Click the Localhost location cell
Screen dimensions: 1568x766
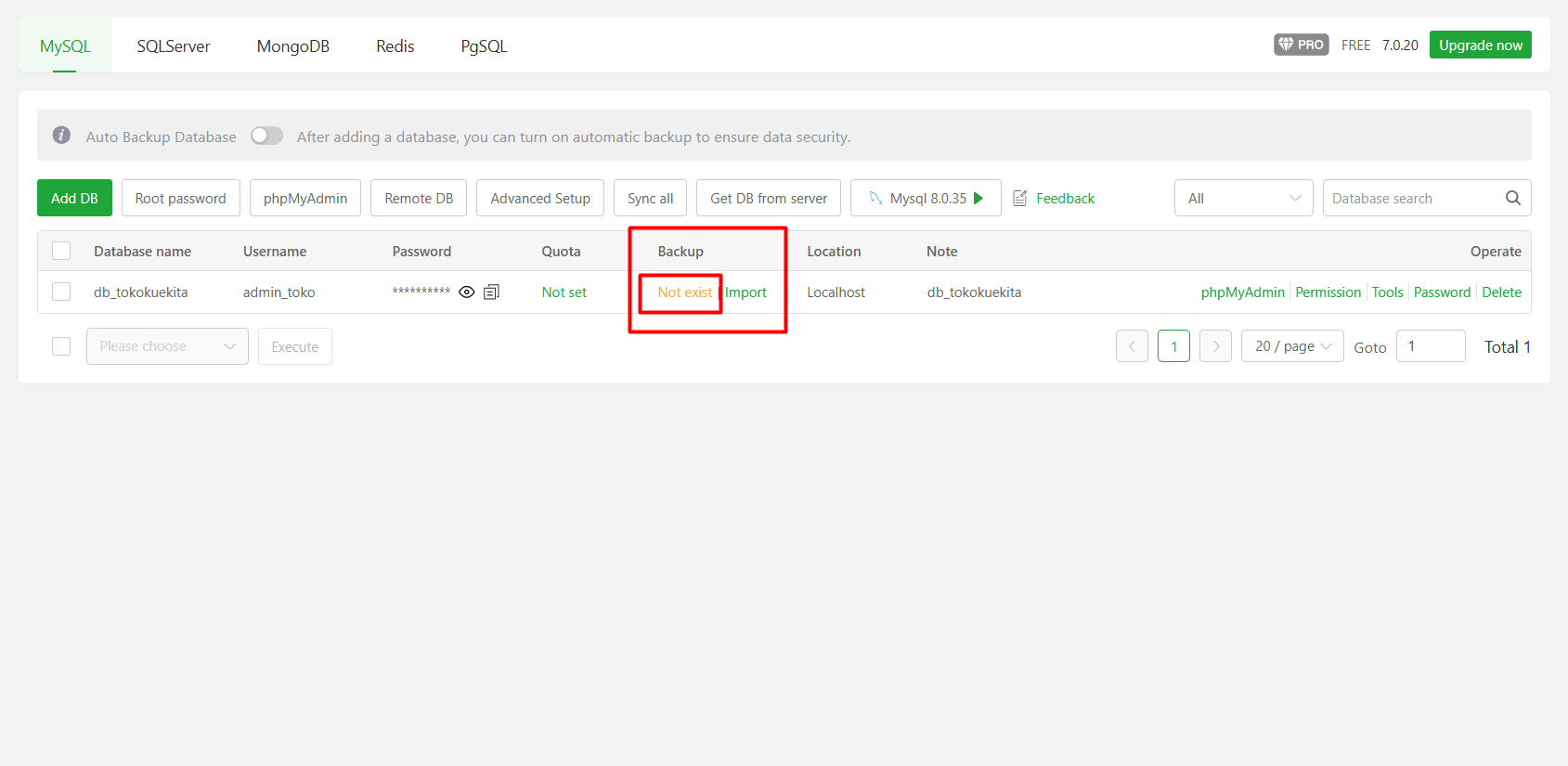pyautogui.click(x=836, y=292)
